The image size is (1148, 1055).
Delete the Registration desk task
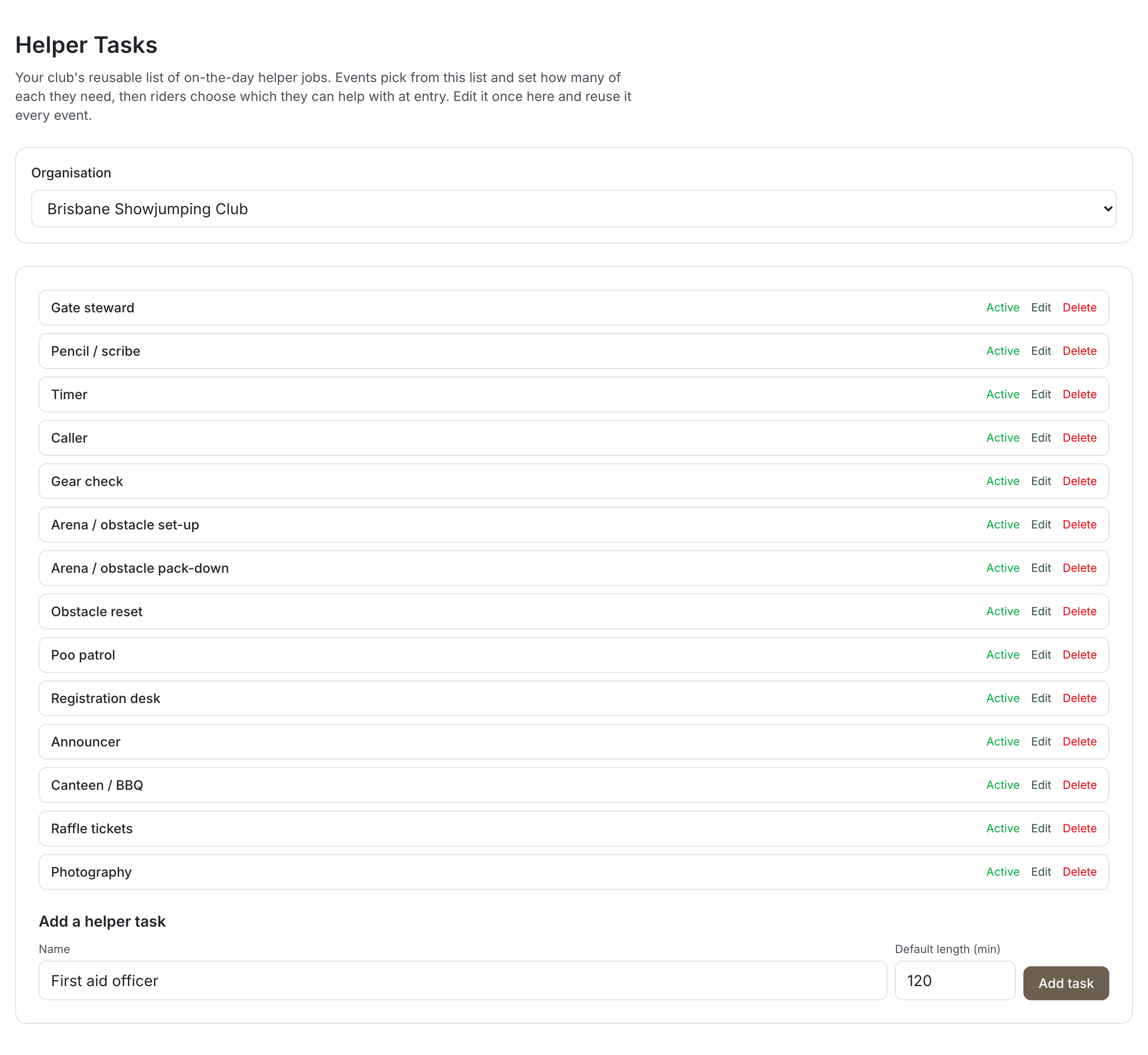click(x=1080, y=698)
